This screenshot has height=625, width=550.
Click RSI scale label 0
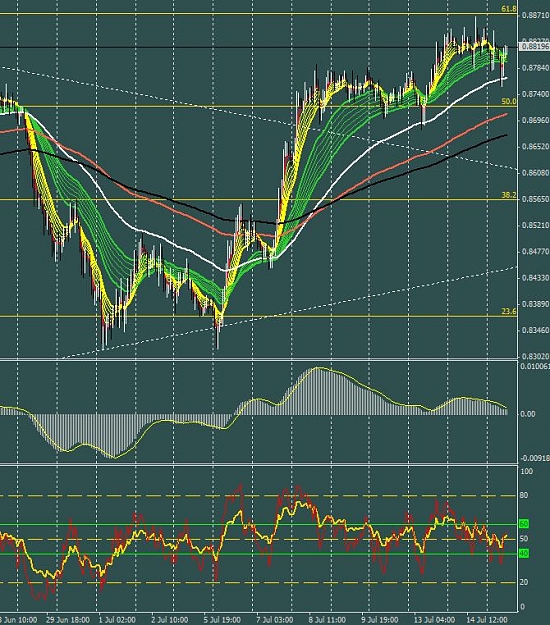pyautogui.click(x=522, y=607)
